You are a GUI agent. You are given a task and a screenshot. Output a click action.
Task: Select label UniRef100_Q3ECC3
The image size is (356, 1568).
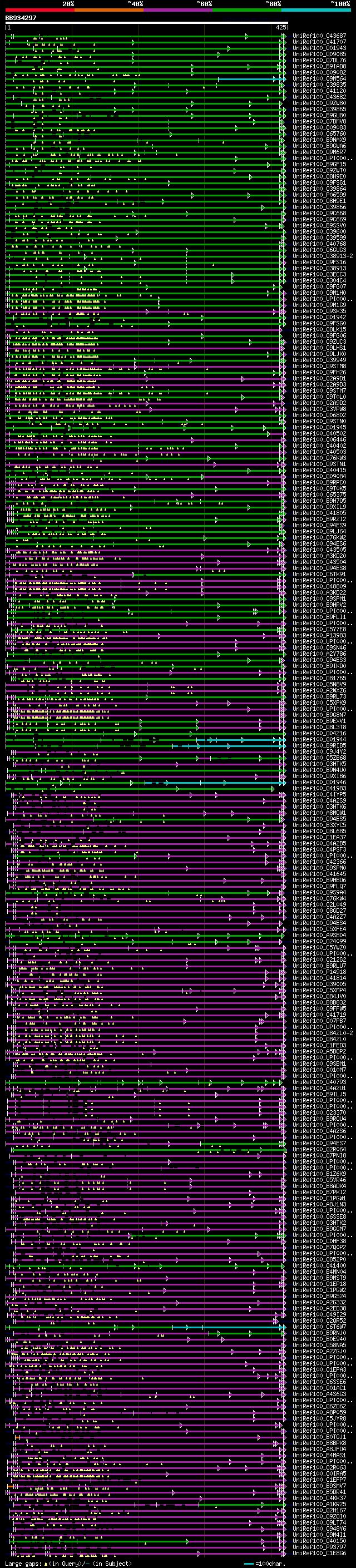[x=319, y=275]
